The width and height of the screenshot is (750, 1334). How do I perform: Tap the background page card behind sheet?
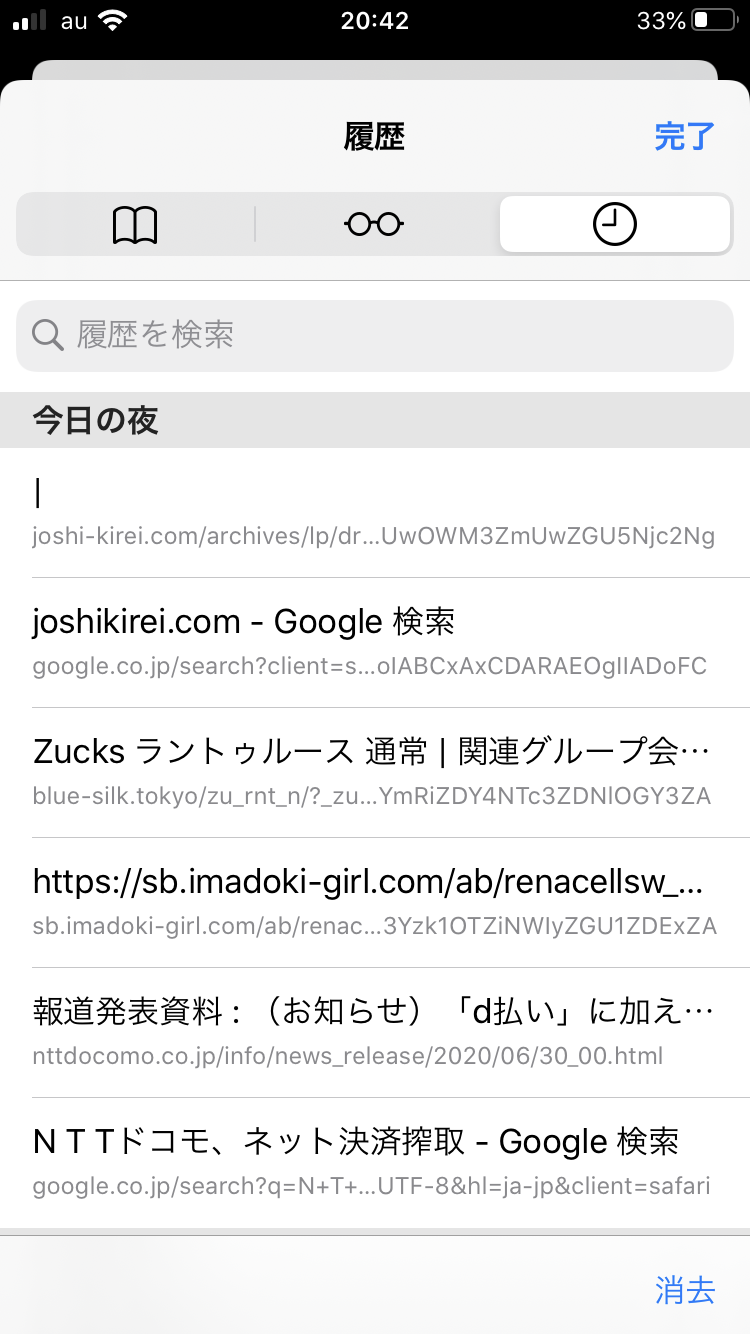[374, 70]
